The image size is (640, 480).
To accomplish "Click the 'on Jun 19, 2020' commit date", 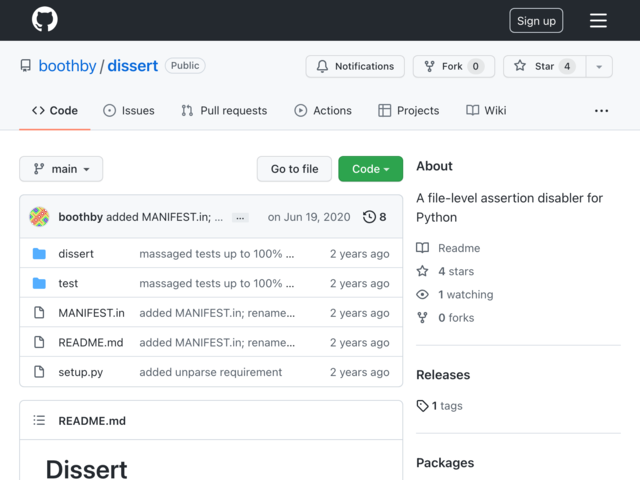I will (309, 217).
